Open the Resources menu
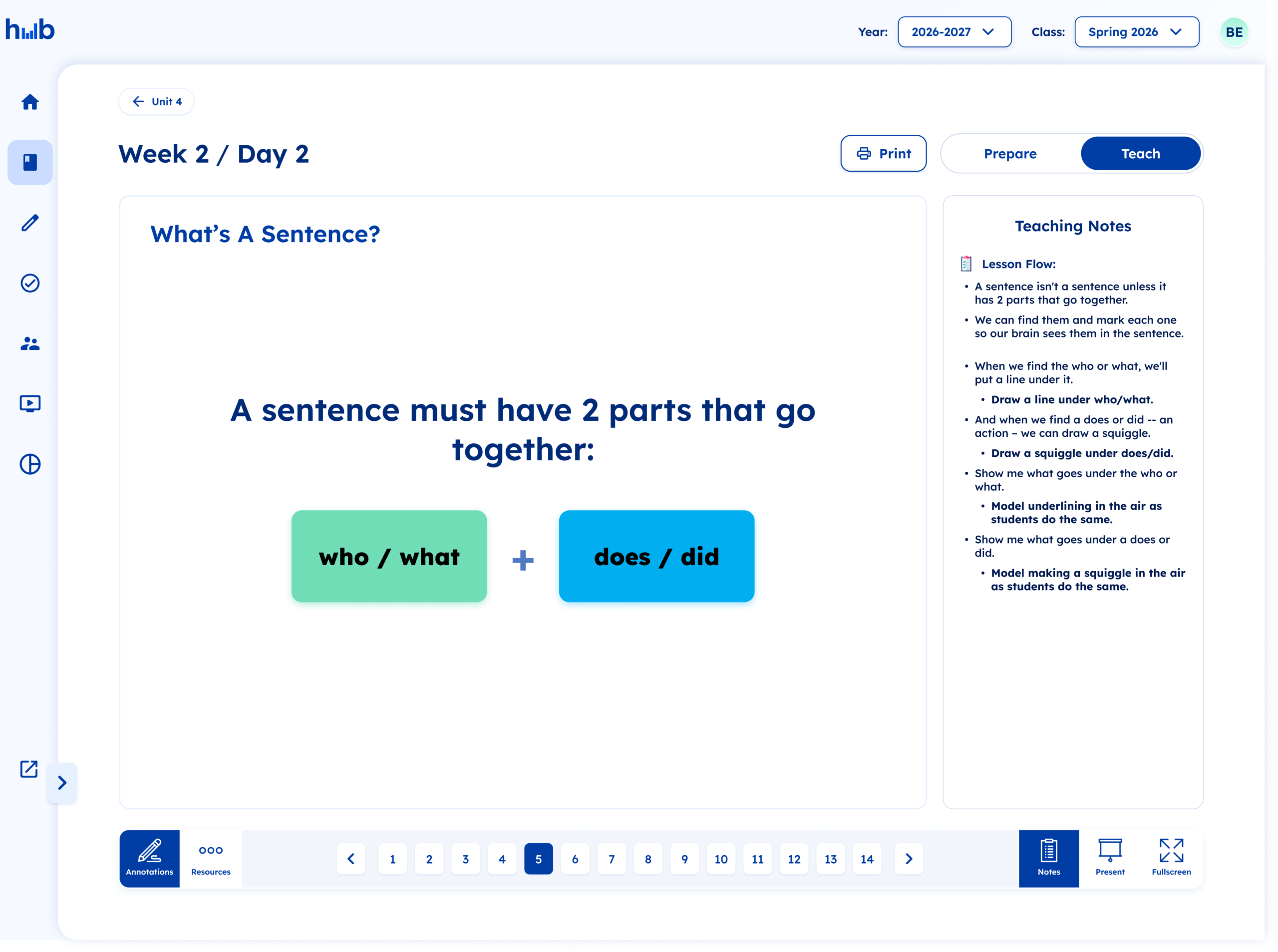The width and height of the screenshot is (1278, 952). tap(210, 858)
